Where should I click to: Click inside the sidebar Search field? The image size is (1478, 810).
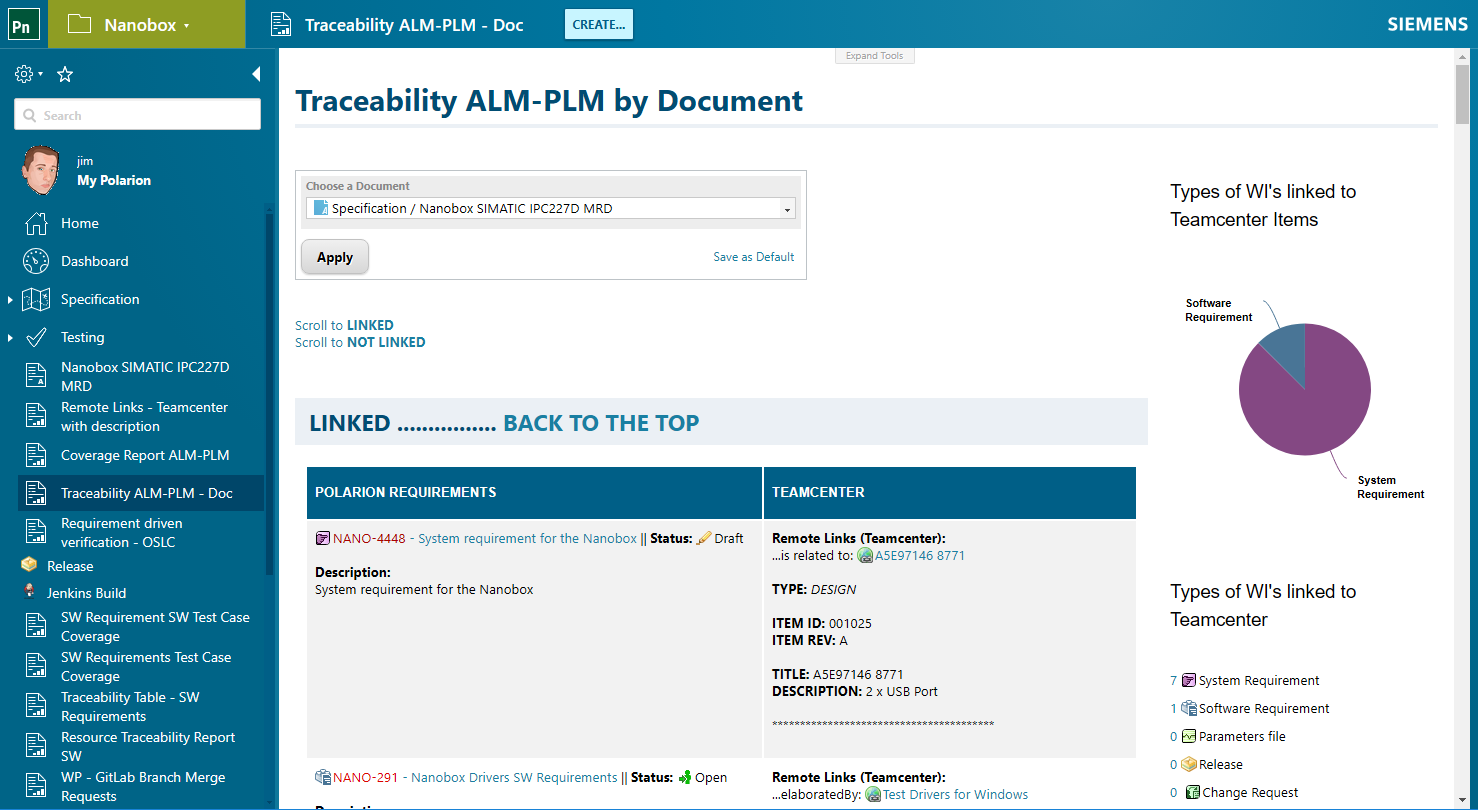tap(137, 114)
